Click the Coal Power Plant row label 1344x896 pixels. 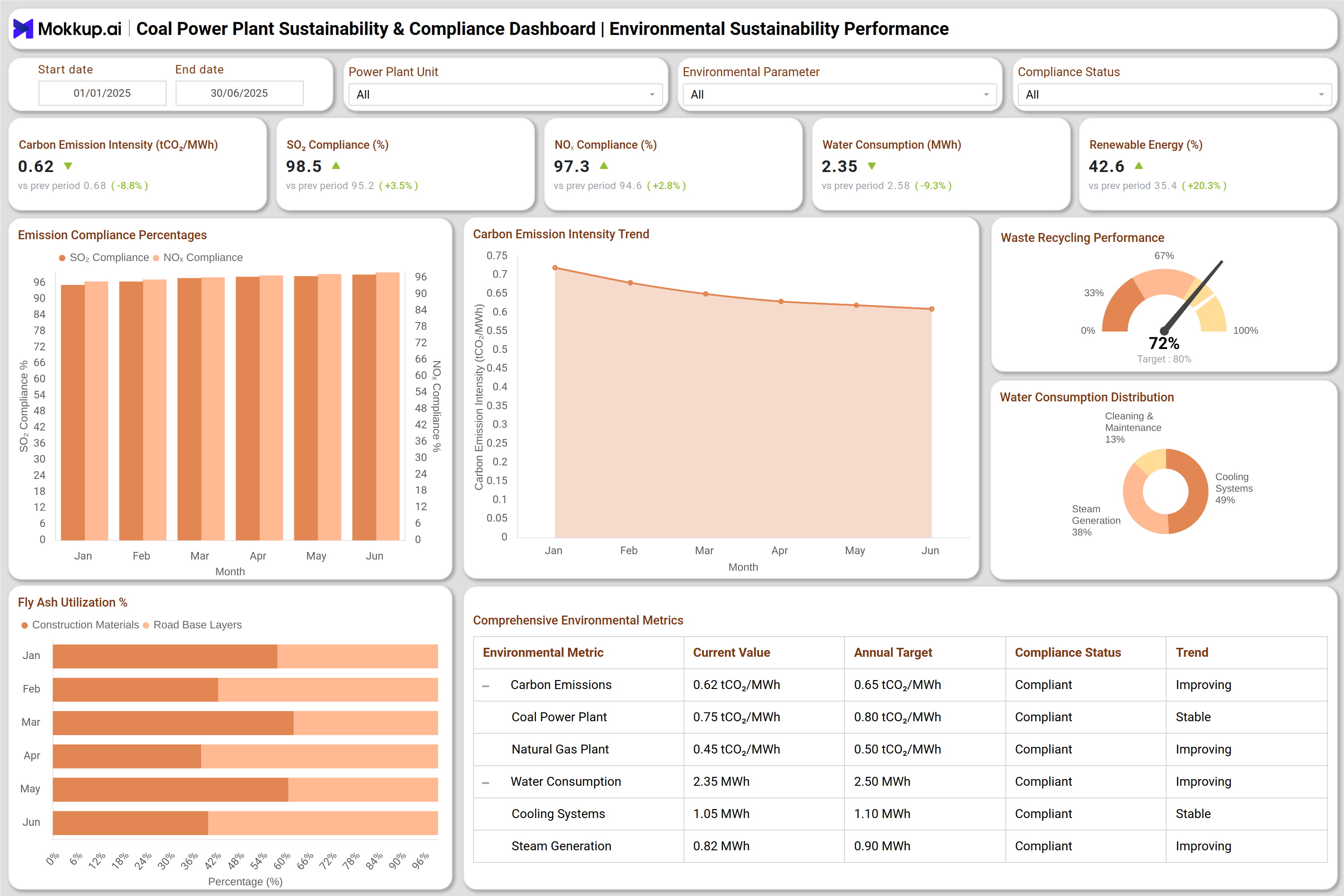click(x=559, y=717)
